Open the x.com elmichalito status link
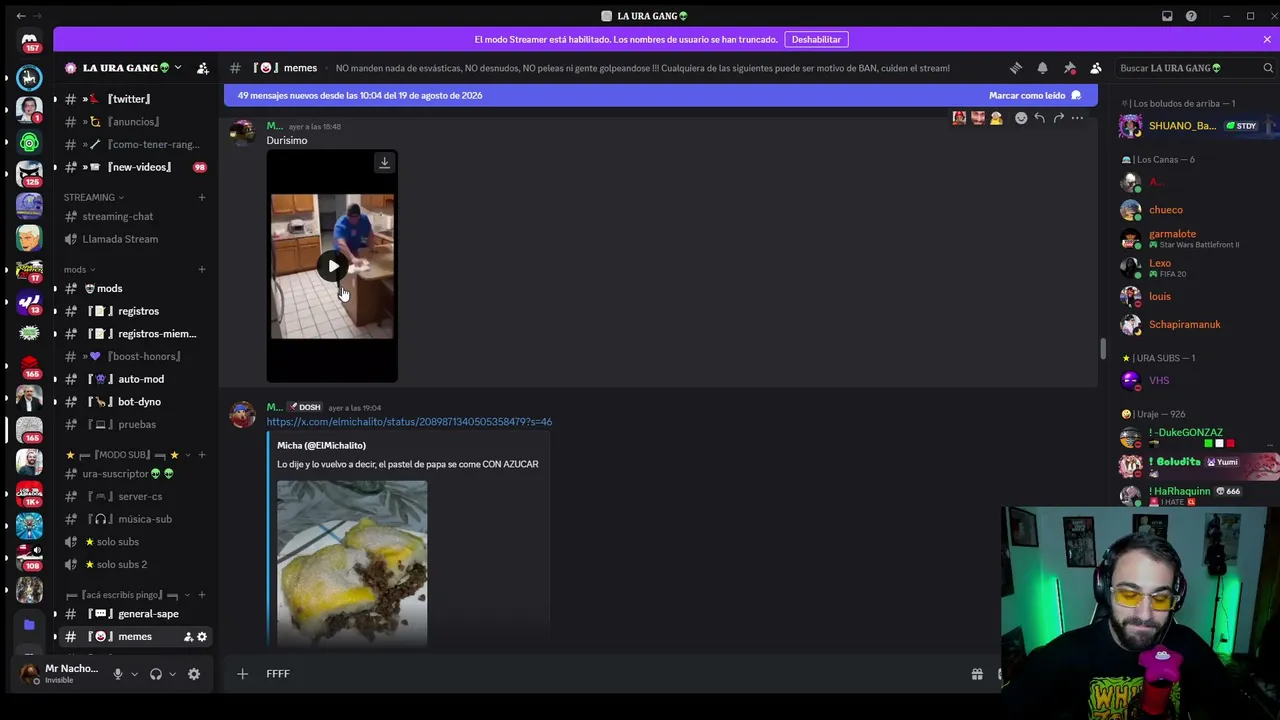 click(x=409, y=422)
